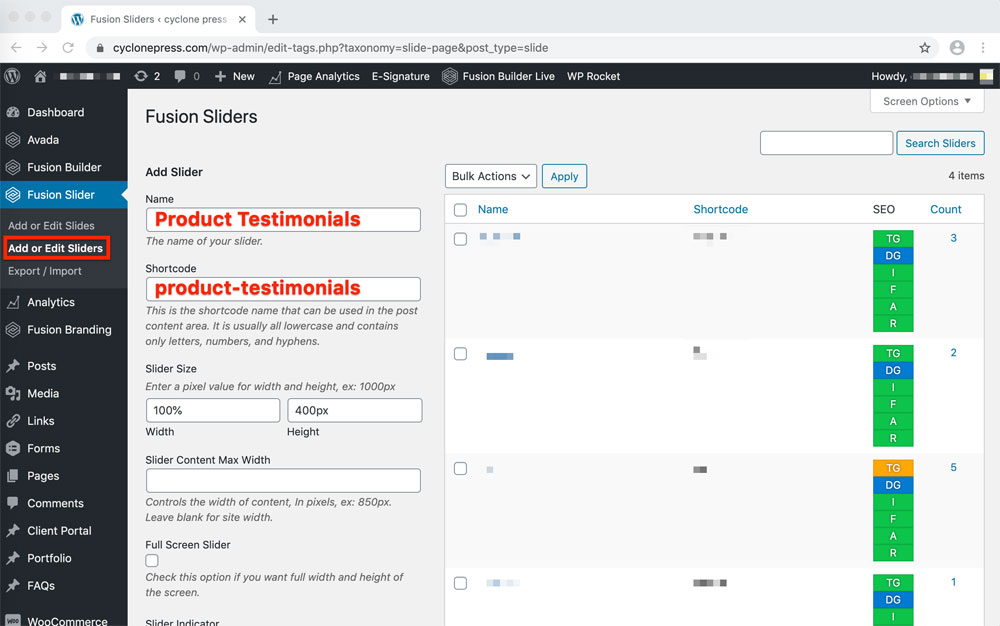The image size is (1000, 626).
Task: Open Add or Edit Slides submenu
Action: pos(51,226)
